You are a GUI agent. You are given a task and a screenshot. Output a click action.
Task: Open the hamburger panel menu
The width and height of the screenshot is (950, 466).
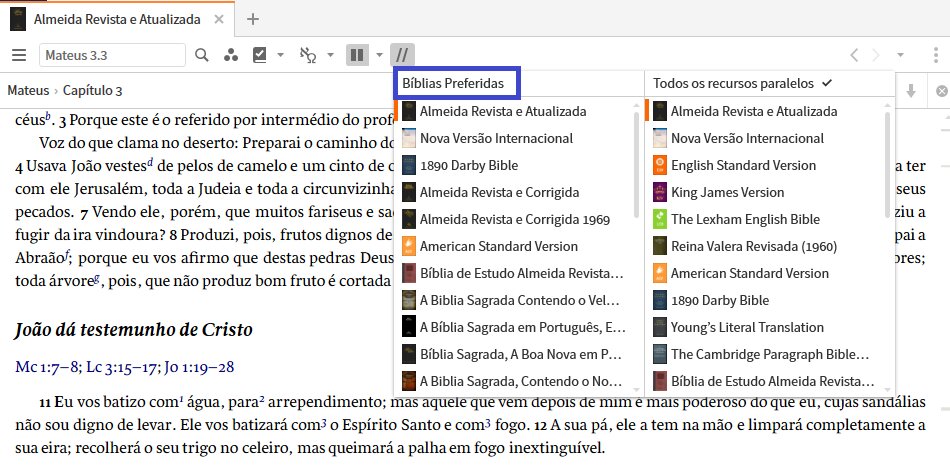[x=19, y=55]
